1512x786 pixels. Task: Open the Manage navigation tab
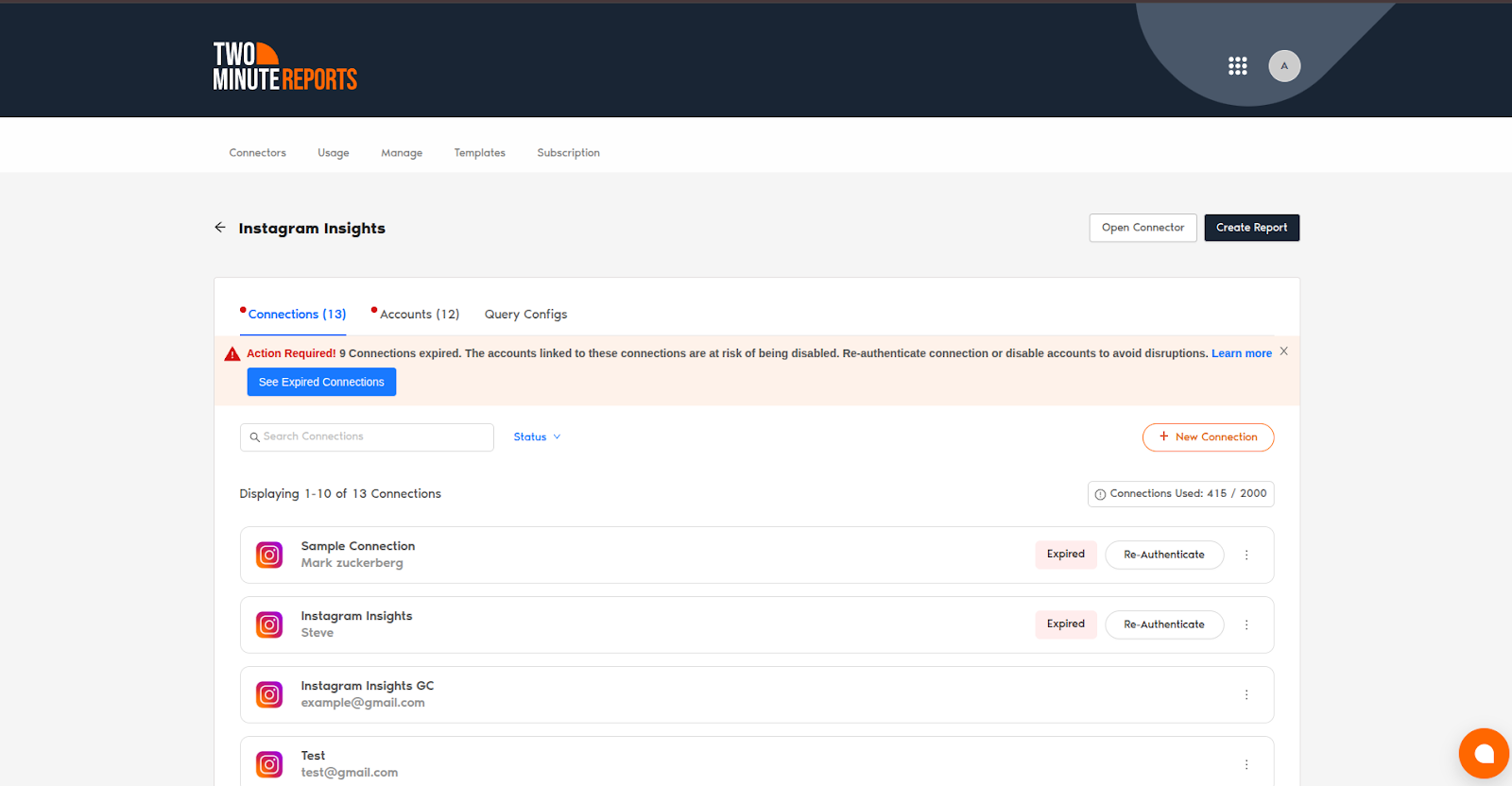402,153
